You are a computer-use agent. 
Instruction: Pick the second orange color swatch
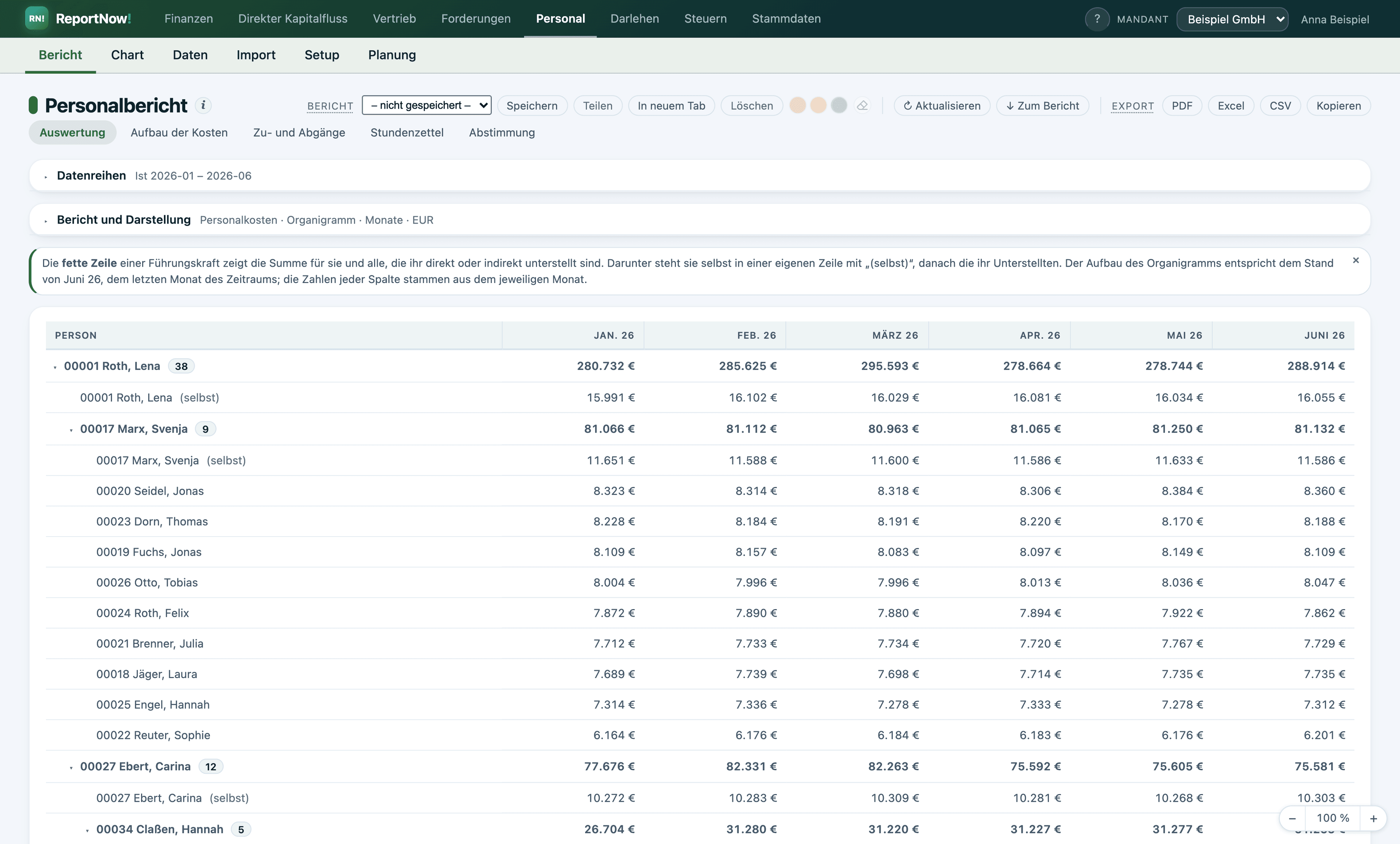(x=818, y=106)
